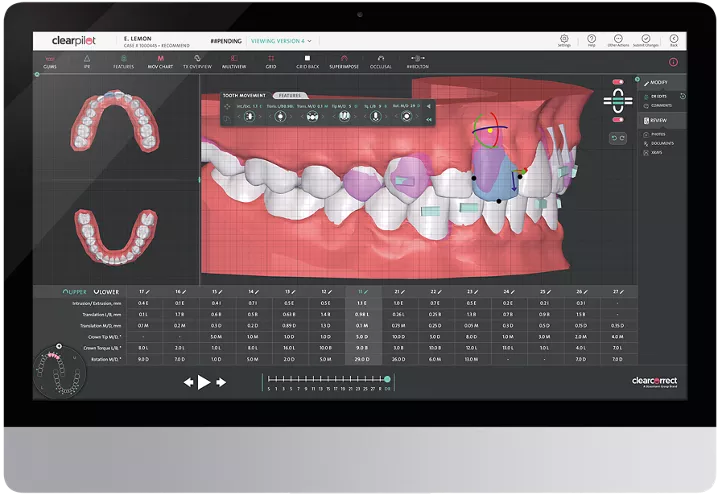Screen dimensions: 720x501
Task: Toggle lower arch visibility switch
Action: point(618,118)
